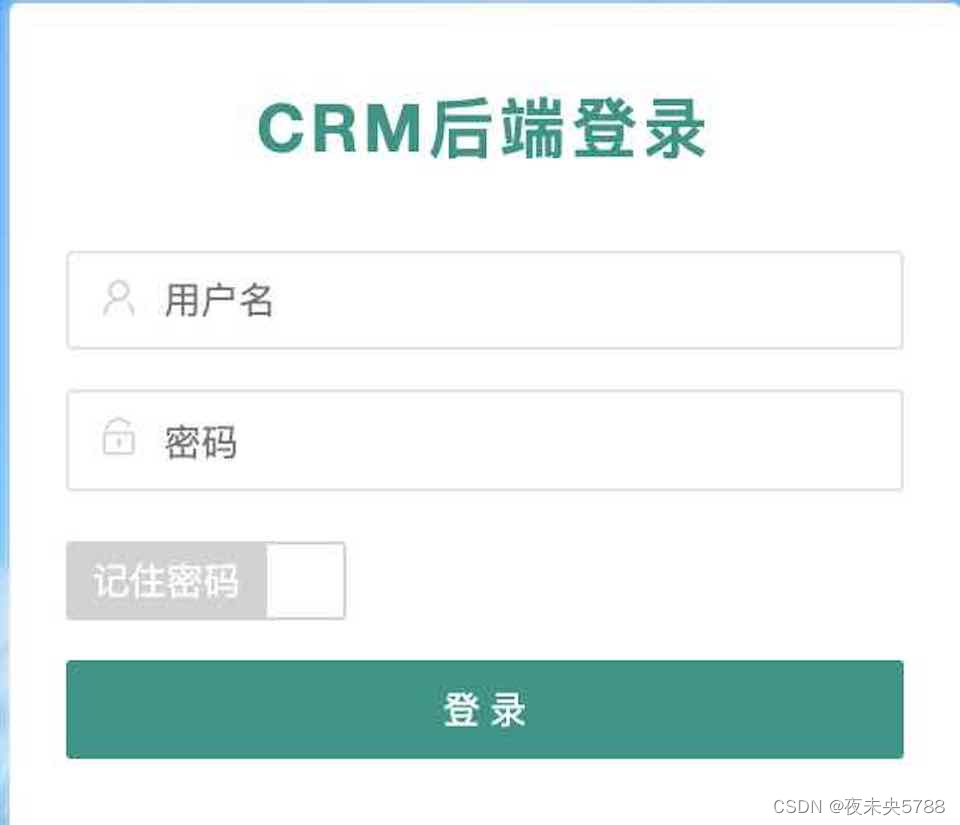Select the lock symbol beside 密码
Screen dimensions: 960x825
119,436
